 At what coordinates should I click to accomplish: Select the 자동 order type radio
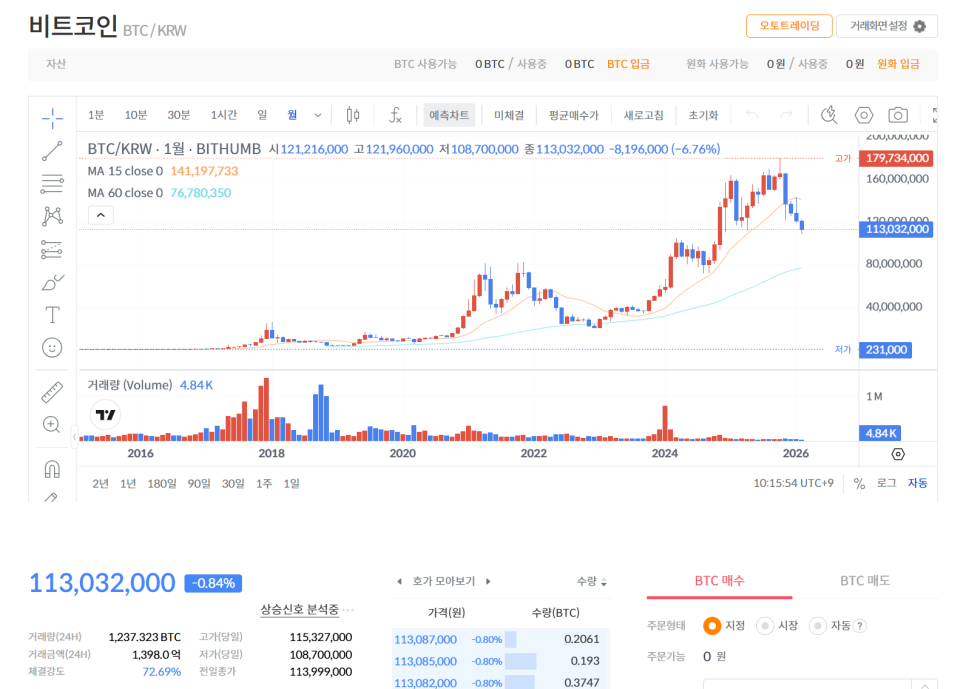pyautogui.click(x=818, y=626)
